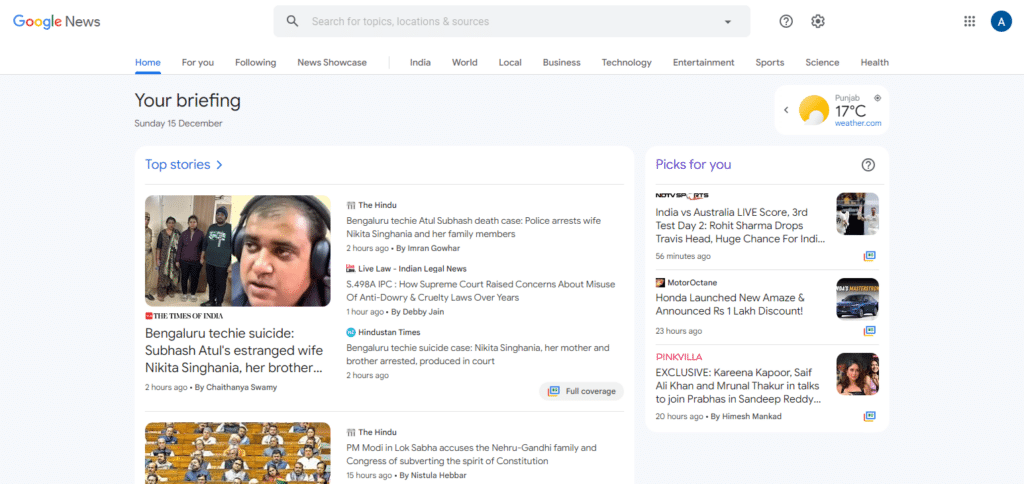Expand the weather widget left chevron
Viewport: 1024px width, 484px height.
coord(786,110)
